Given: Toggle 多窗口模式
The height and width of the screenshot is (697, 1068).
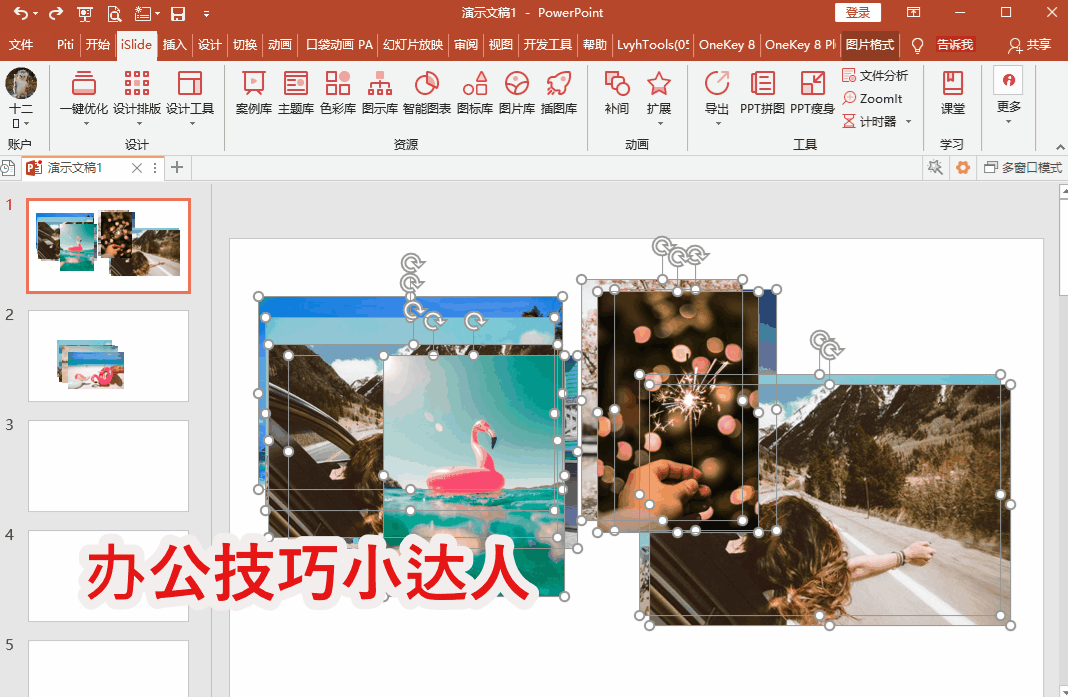Looking at the screenshot, I should (x=1023, y=168).
